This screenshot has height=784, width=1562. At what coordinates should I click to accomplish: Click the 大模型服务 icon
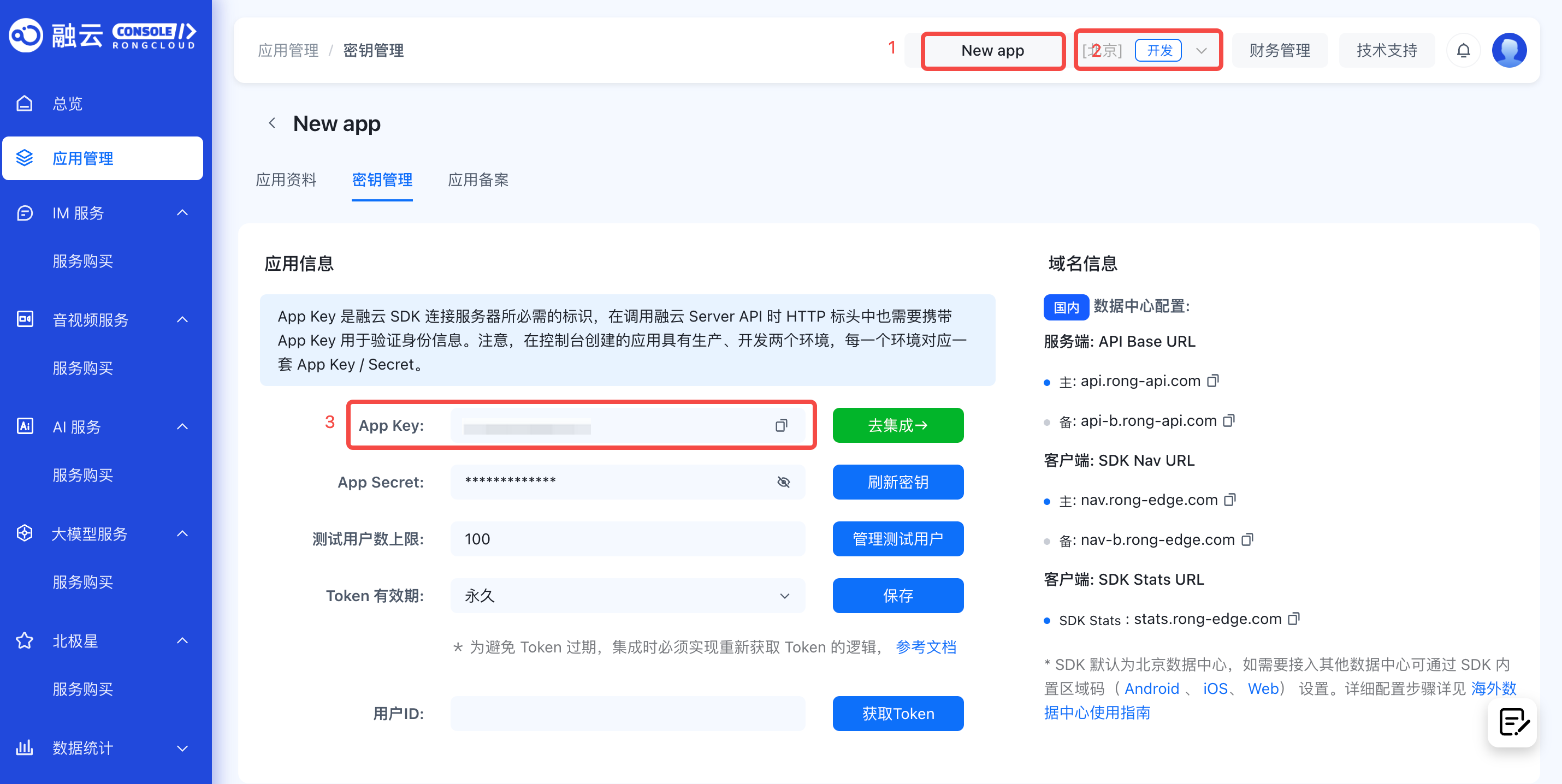[24, 533]
